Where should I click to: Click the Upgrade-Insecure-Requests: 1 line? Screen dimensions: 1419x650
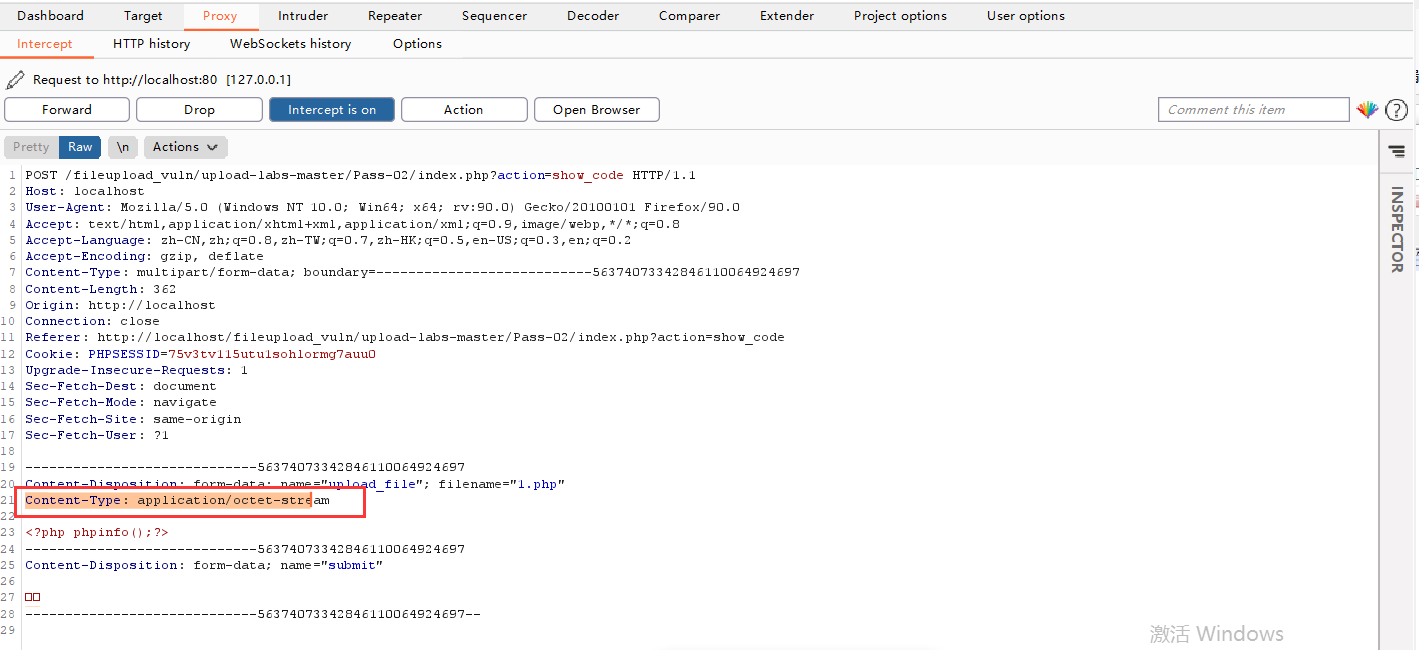(137, 370)
